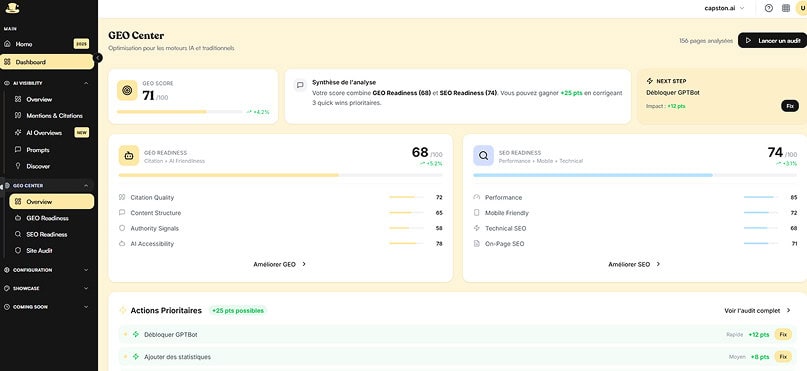Open the capston.ai workspace dropdown

click(725, 8)
